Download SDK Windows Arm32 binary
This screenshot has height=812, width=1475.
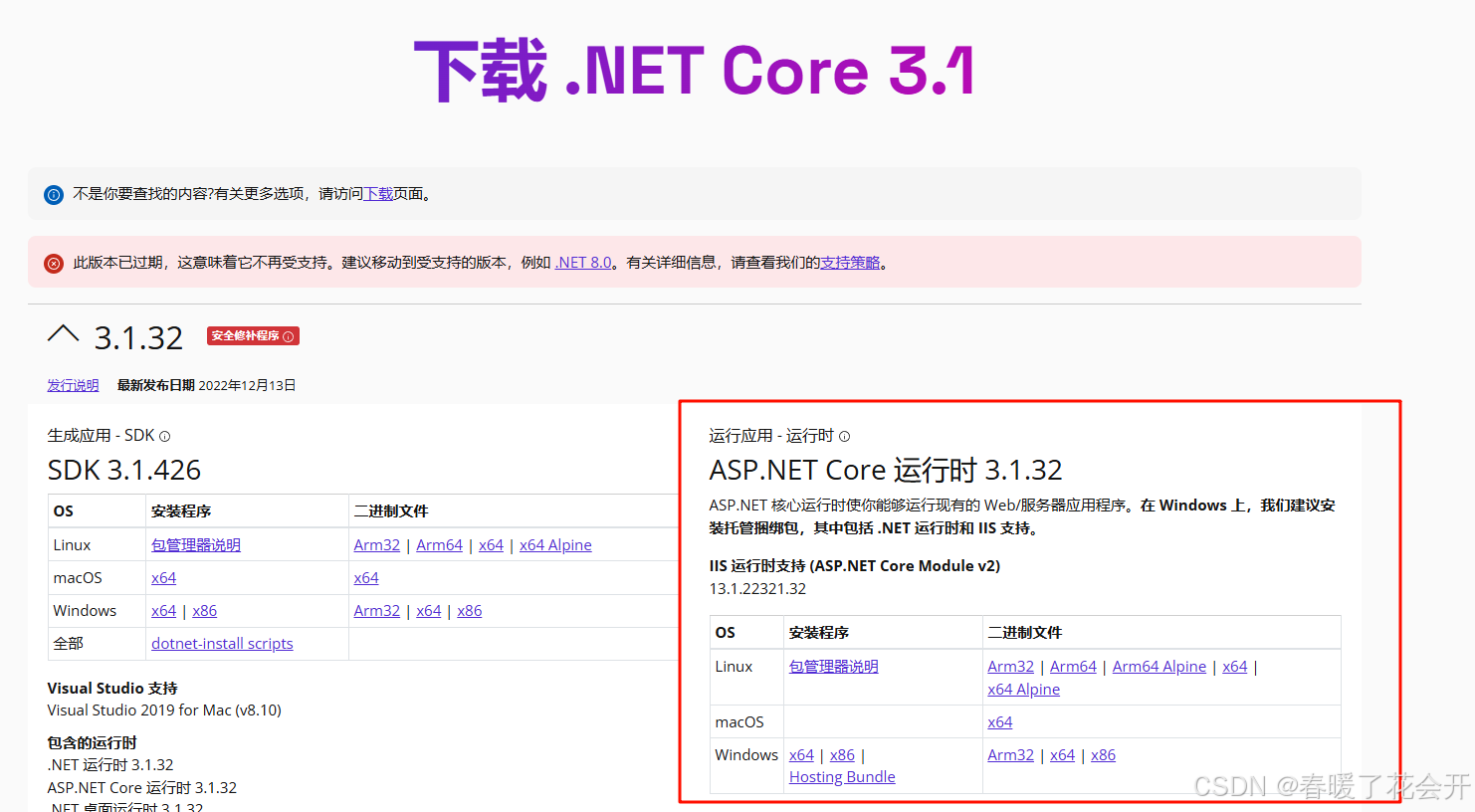coord(377,611)
